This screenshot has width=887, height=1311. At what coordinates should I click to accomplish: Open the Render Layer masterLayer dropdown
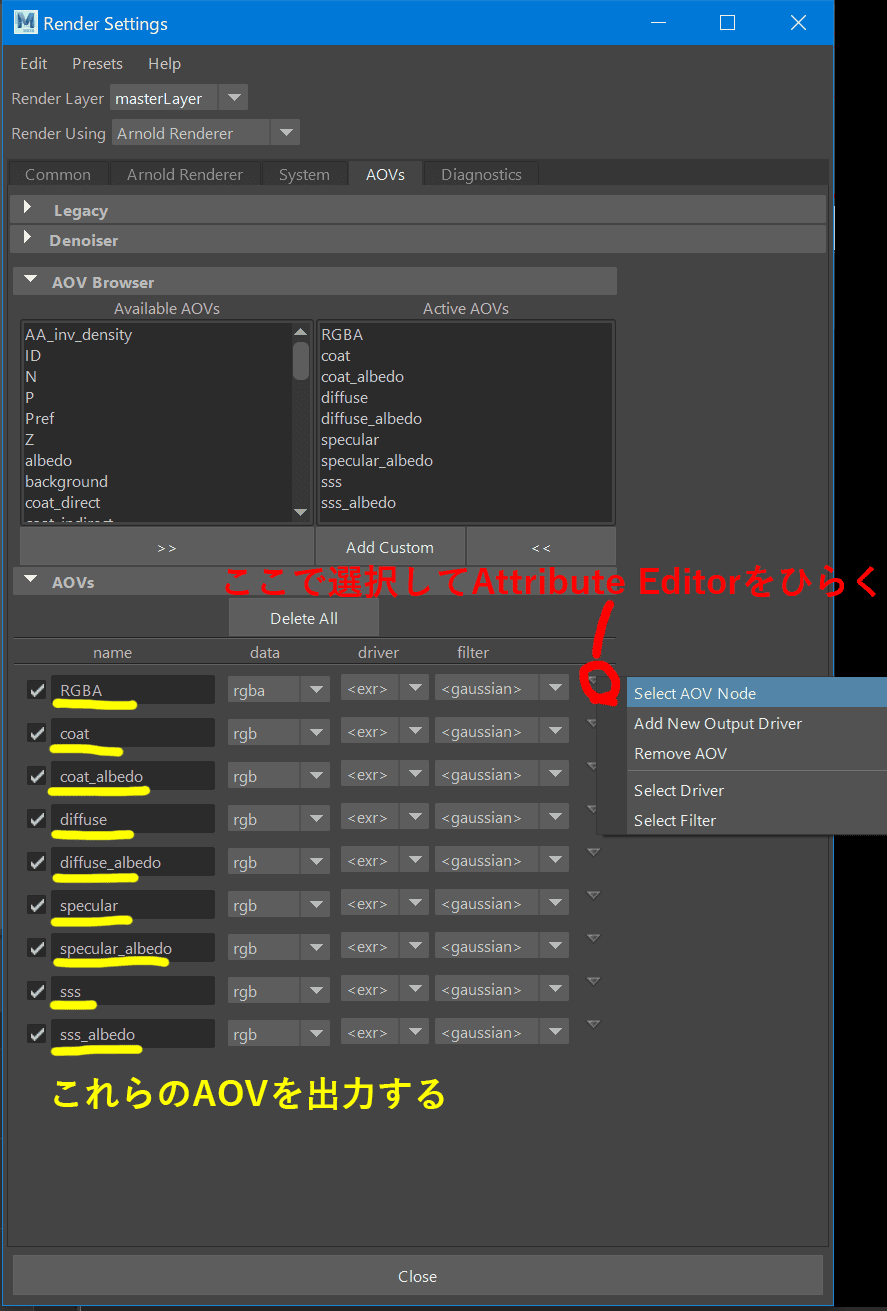click(178, 98)
